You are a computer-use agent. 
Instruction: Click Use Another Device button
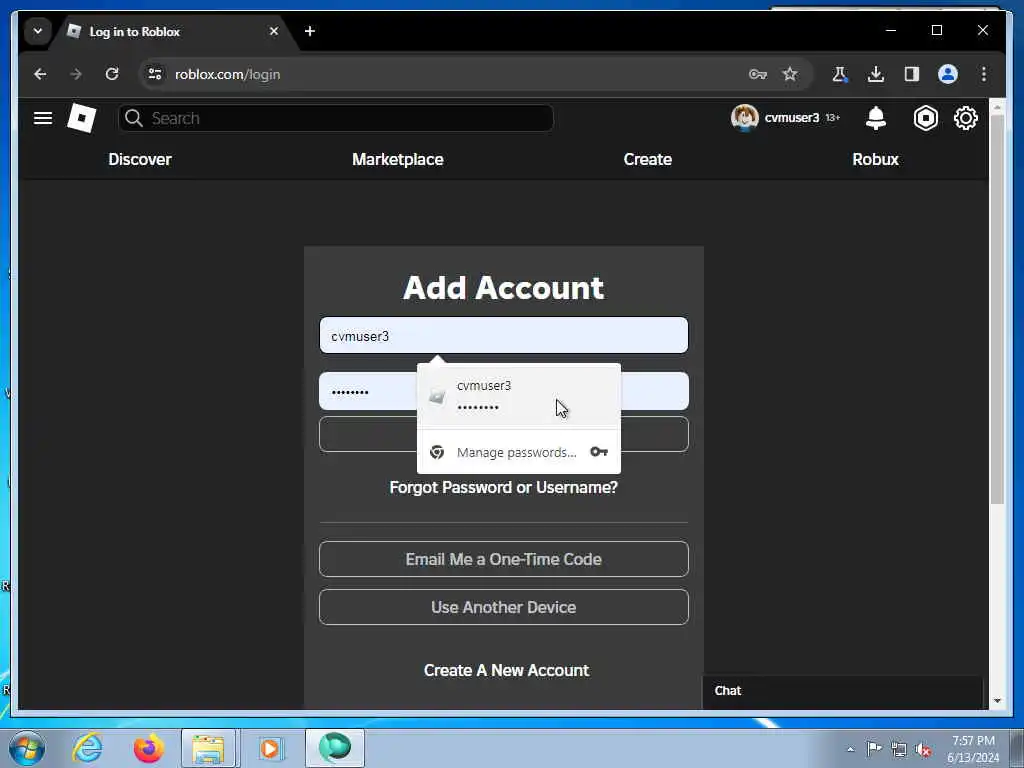click(x=504, y=607)
